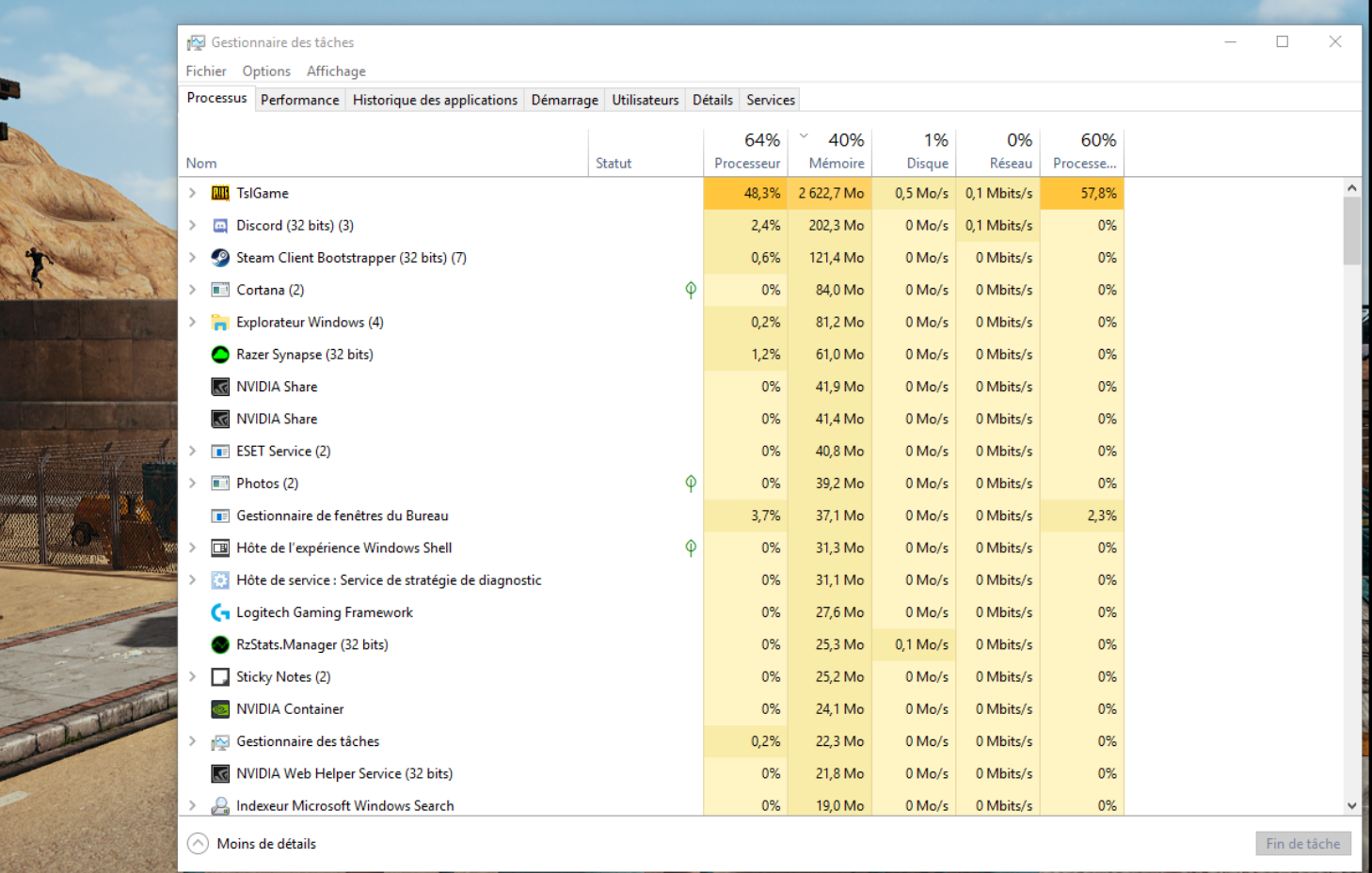Click the Razer Synapse green icon
This screenshot has width=1372, height=873.
coord(220,355)
